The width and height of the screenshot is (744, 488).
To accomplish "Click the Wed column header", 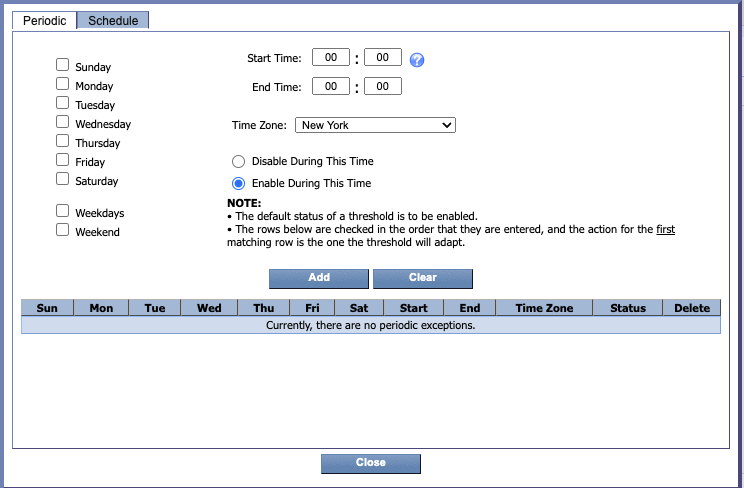I will pos(209,308).
